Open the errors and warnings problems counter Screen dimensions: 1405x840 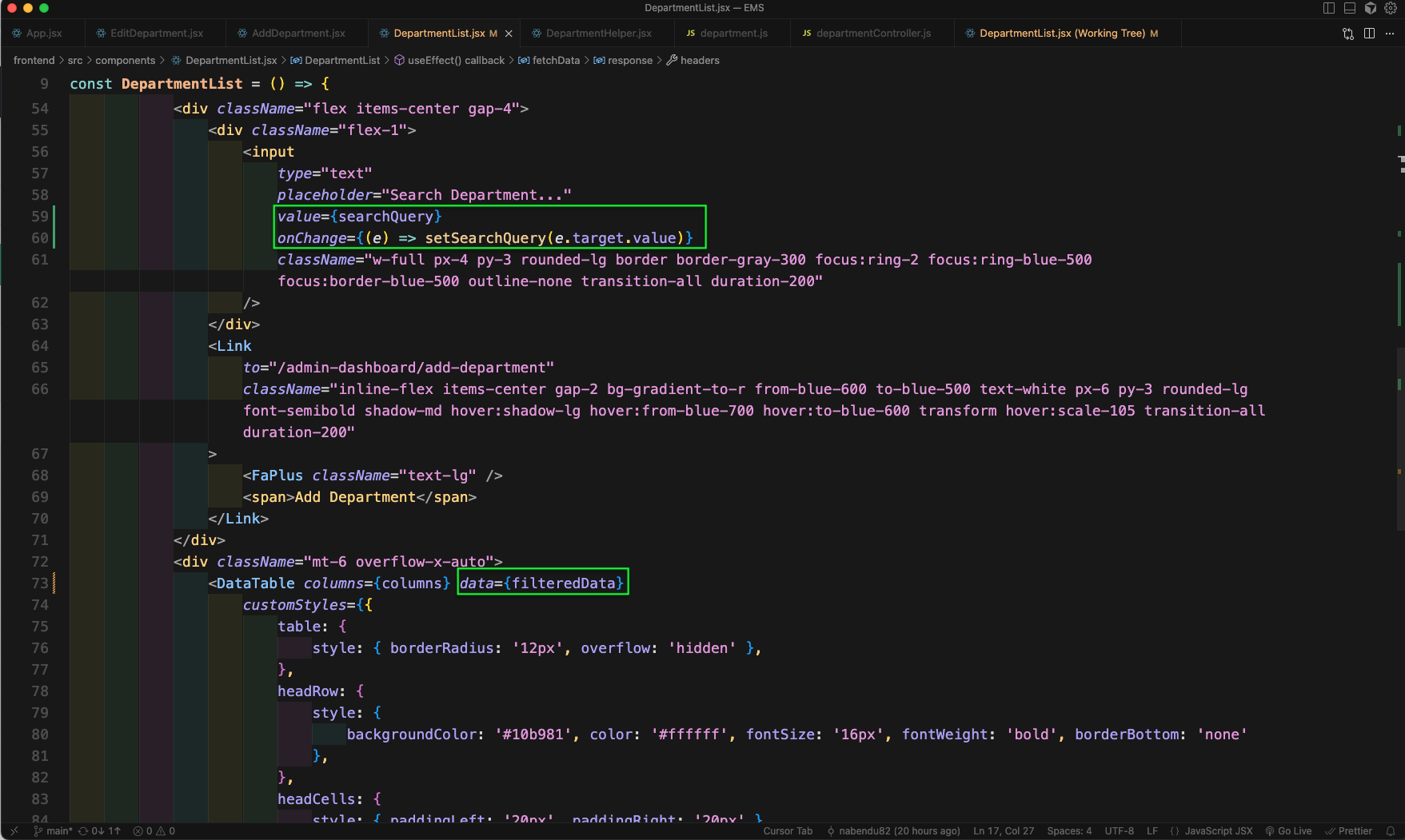(154, 831)
